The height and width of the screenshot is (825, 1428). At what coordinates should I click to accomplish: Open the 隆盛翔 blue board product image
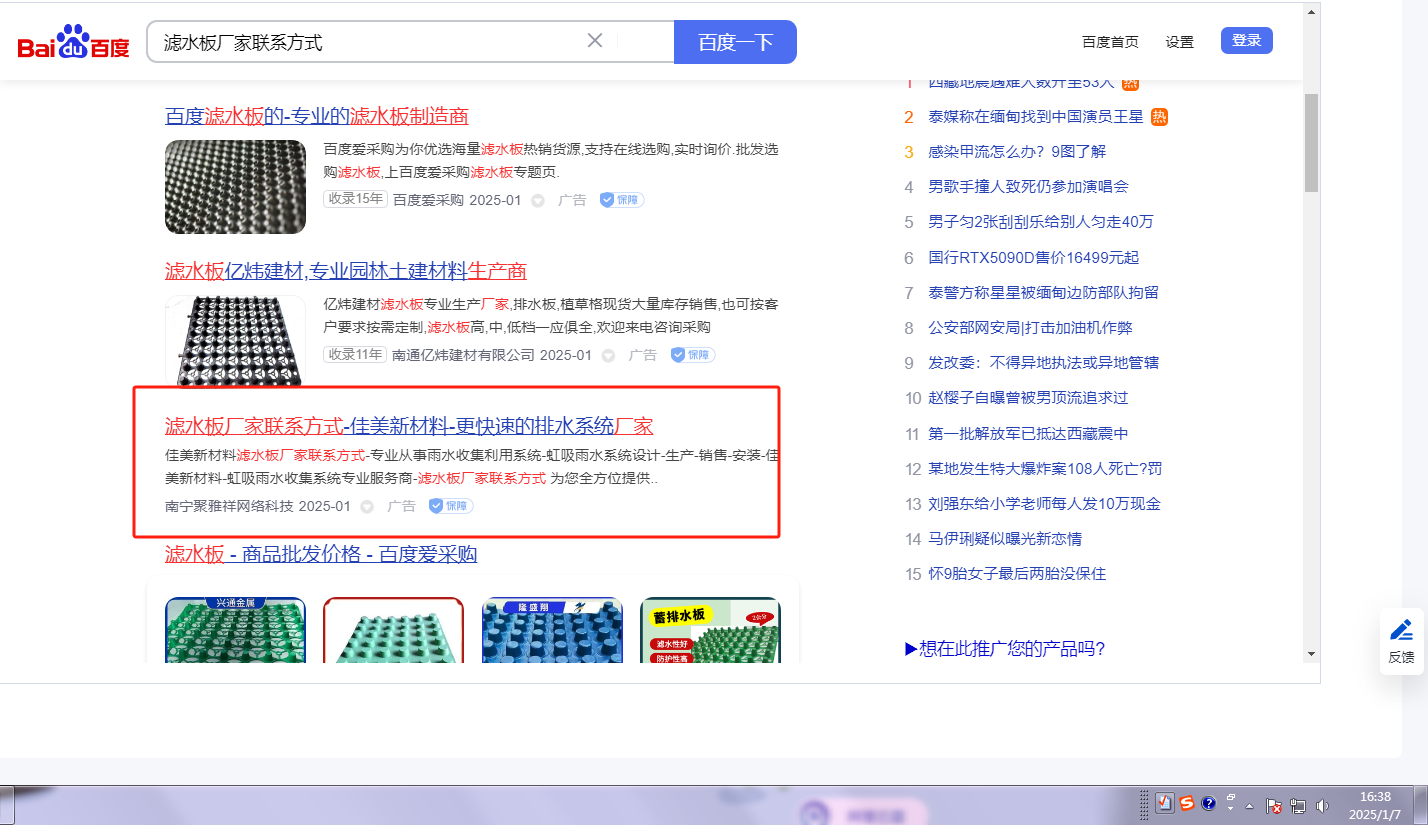pyautogui.click(x=552, y=630)
